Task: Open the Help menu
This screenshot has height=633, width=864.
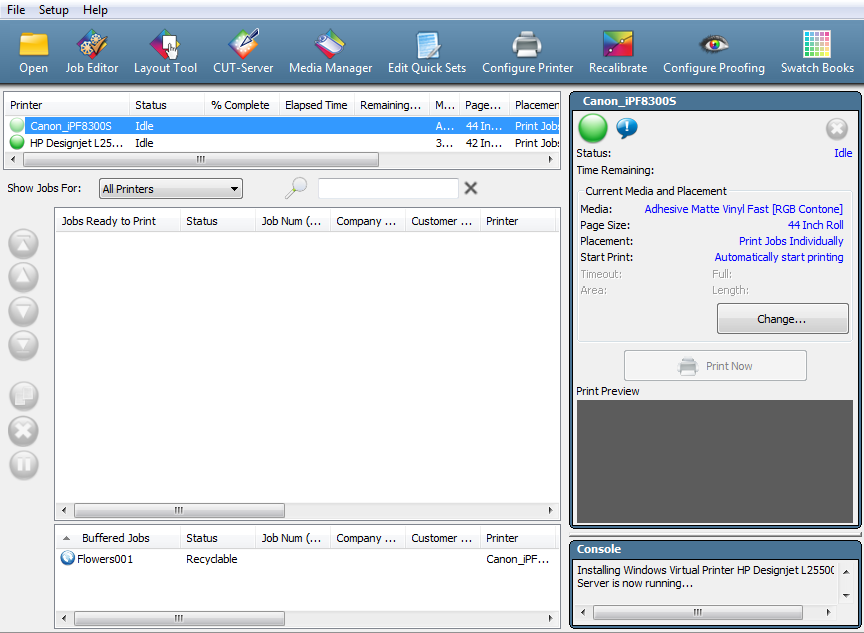Action: [x=95, y=10]
